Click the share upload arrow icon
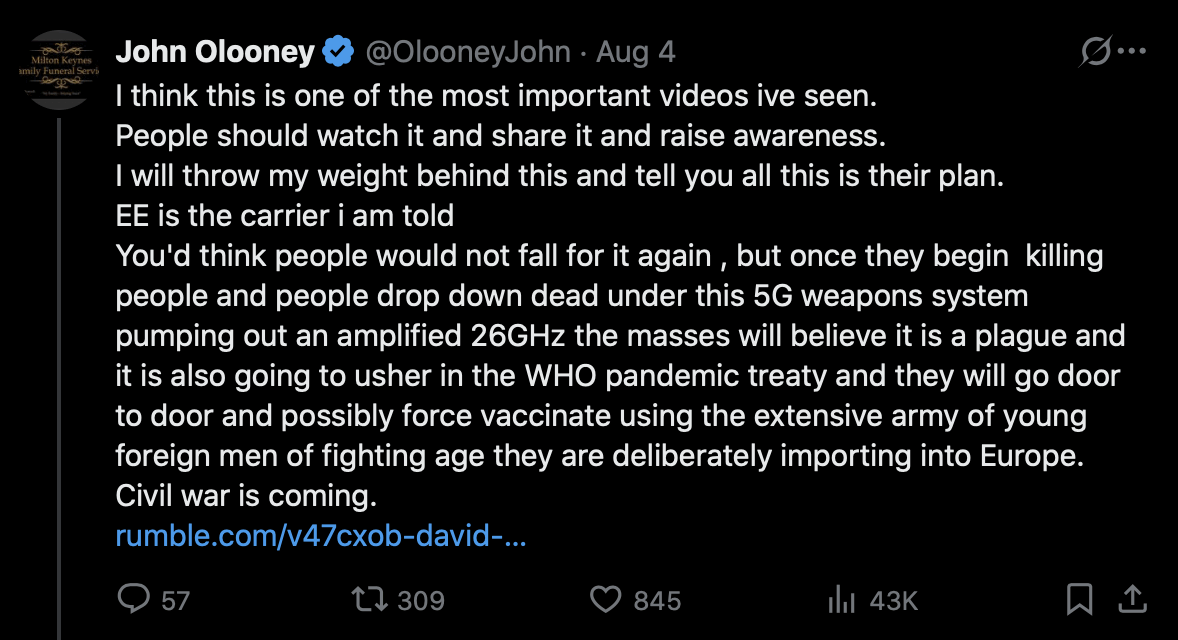Screen dimensions: 1178x640 coord(1131,598)
